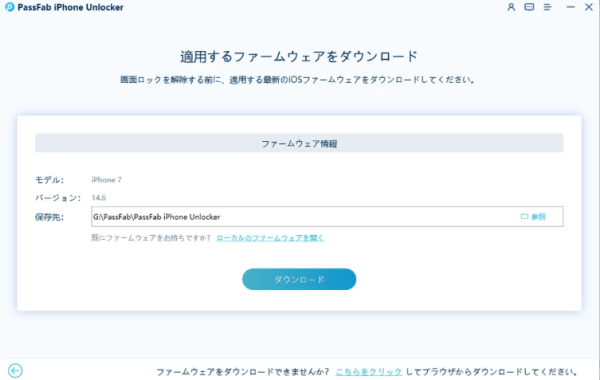The height and width of the screenshot is (380, 600).
Task: Go back using the circled arrow icon
Action: click(15, 370)
